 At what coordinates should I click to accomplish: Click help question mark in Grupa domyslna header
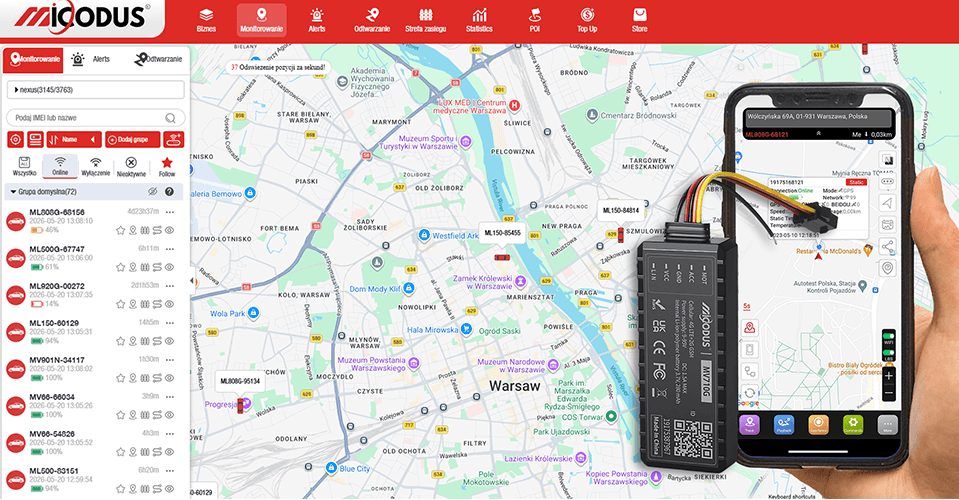point(169,192)
